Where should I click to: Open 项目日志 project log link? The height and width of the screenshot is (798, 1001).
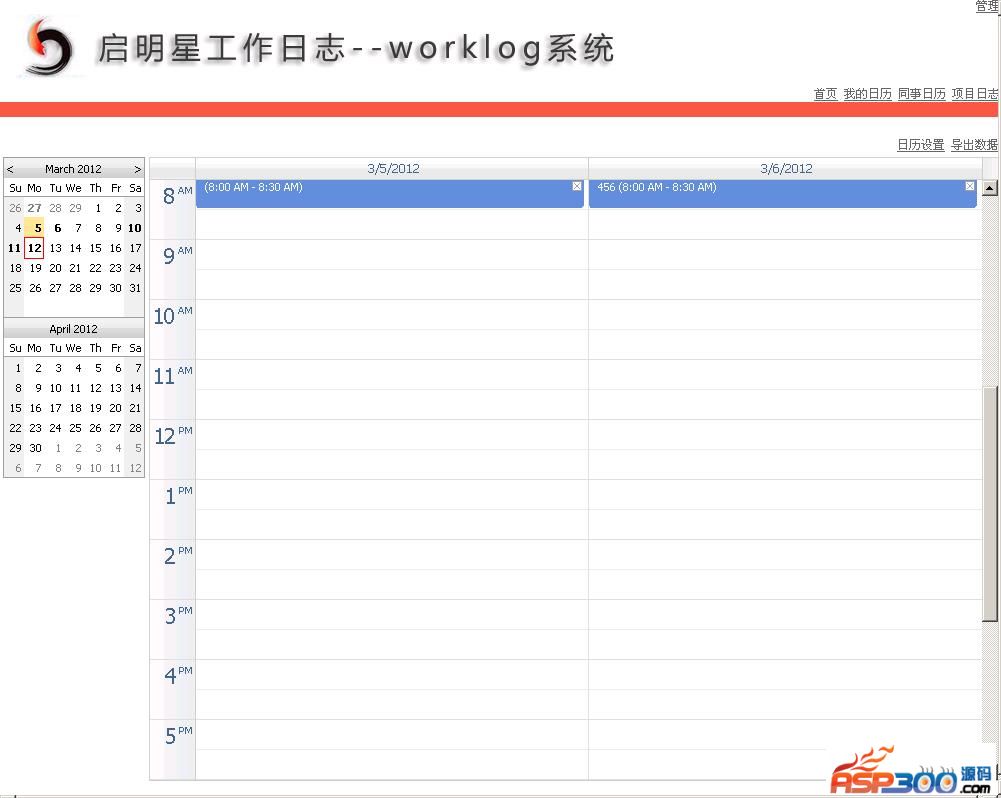pos(975,94)
